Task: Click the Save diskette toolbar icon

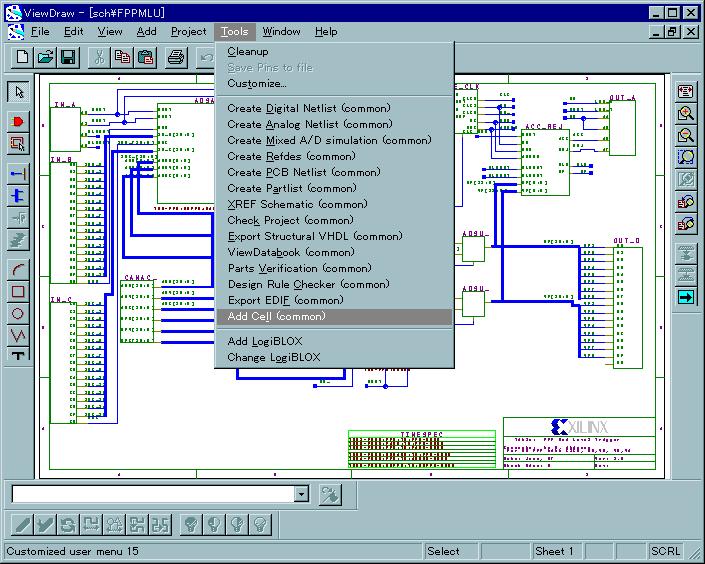Action: coord(68,57)
